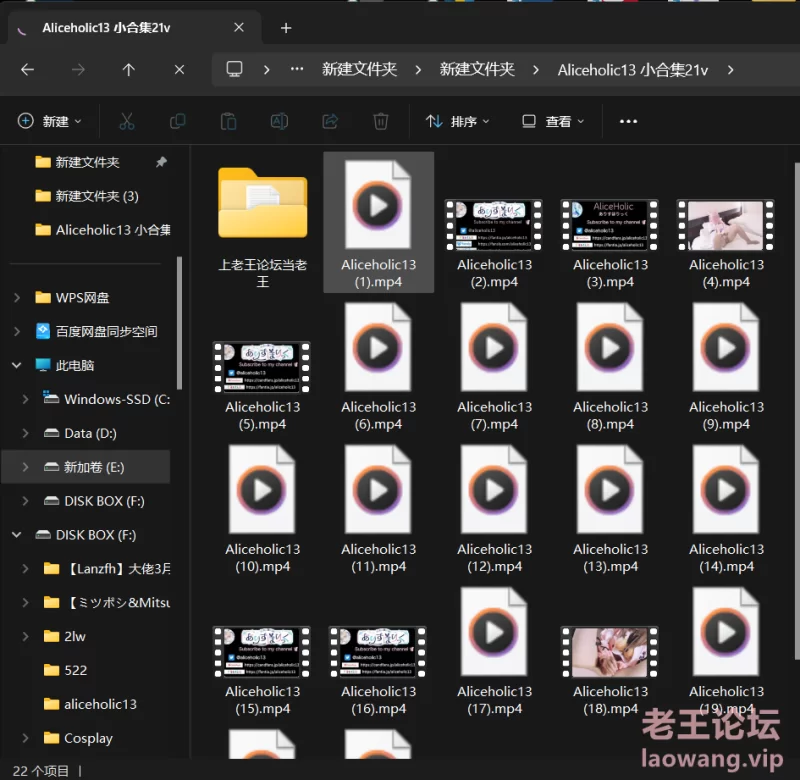Go back to the previous folder

click(28, 69)
